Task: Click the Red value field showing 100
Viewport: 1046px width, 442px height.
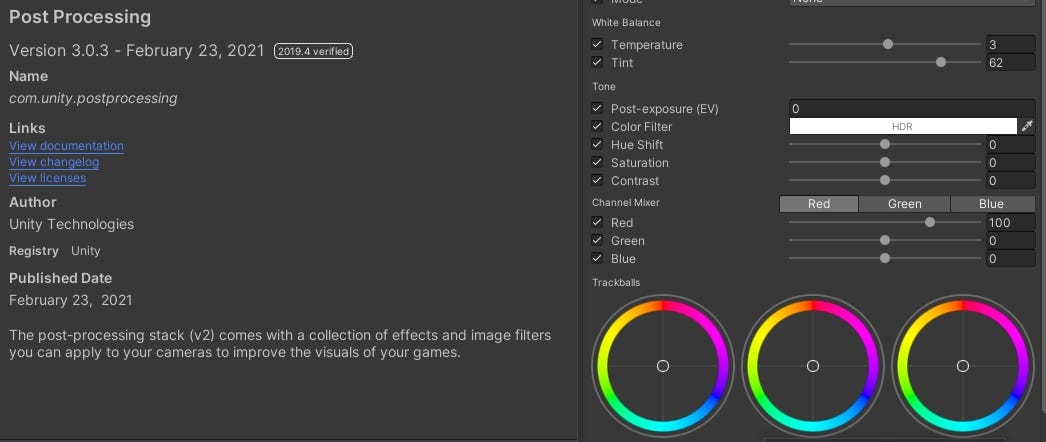Action: 1011,223
